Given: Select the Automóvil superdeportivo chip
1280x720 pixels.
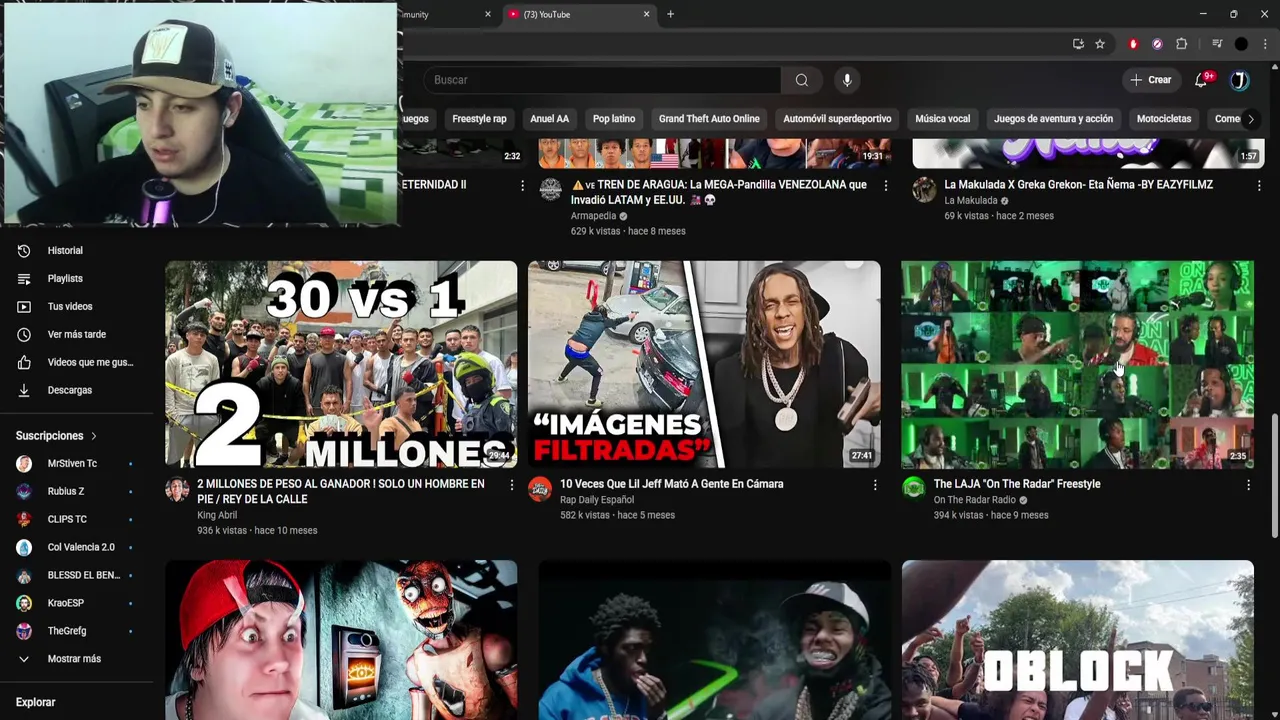Looking at the screenshot, I should pos(837,119).
